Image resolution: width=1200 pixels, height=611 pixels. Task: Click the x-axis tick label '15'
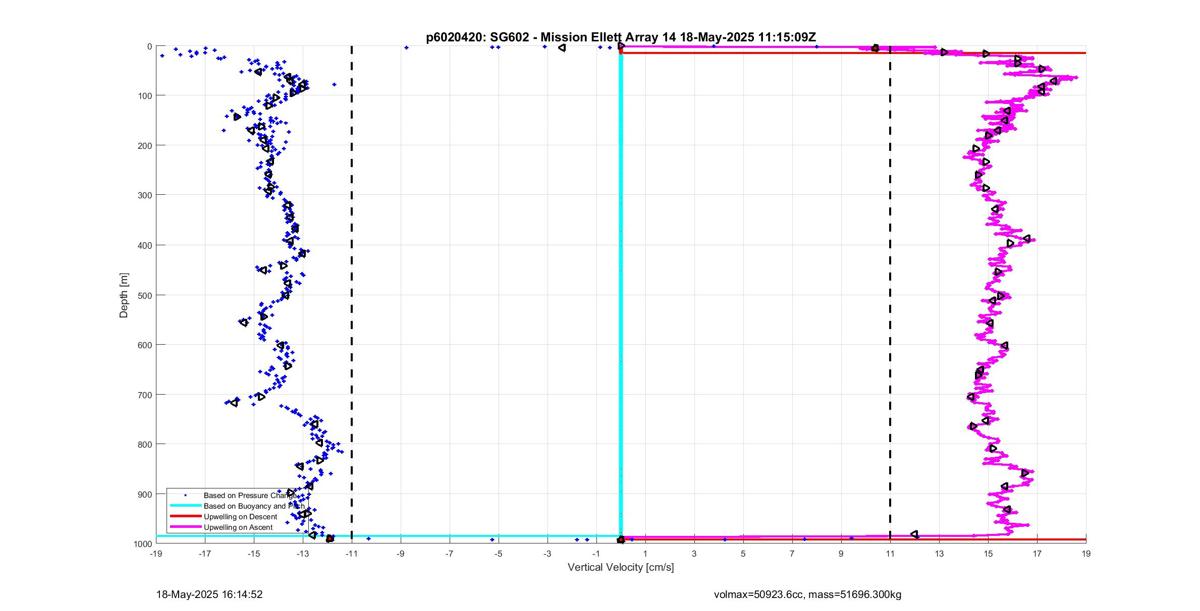coord(988,552)
